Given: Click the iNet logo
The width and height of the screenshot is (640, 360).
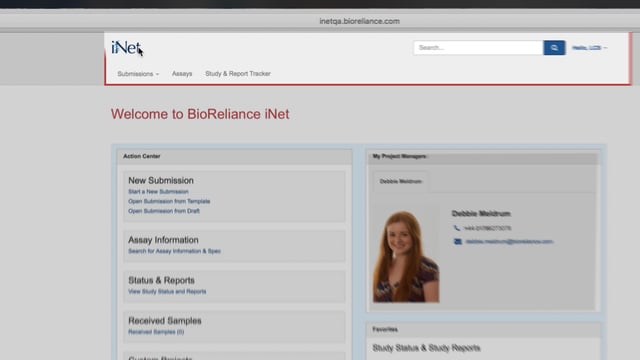Looking at the screenshot, I should [x=126, y=48].
